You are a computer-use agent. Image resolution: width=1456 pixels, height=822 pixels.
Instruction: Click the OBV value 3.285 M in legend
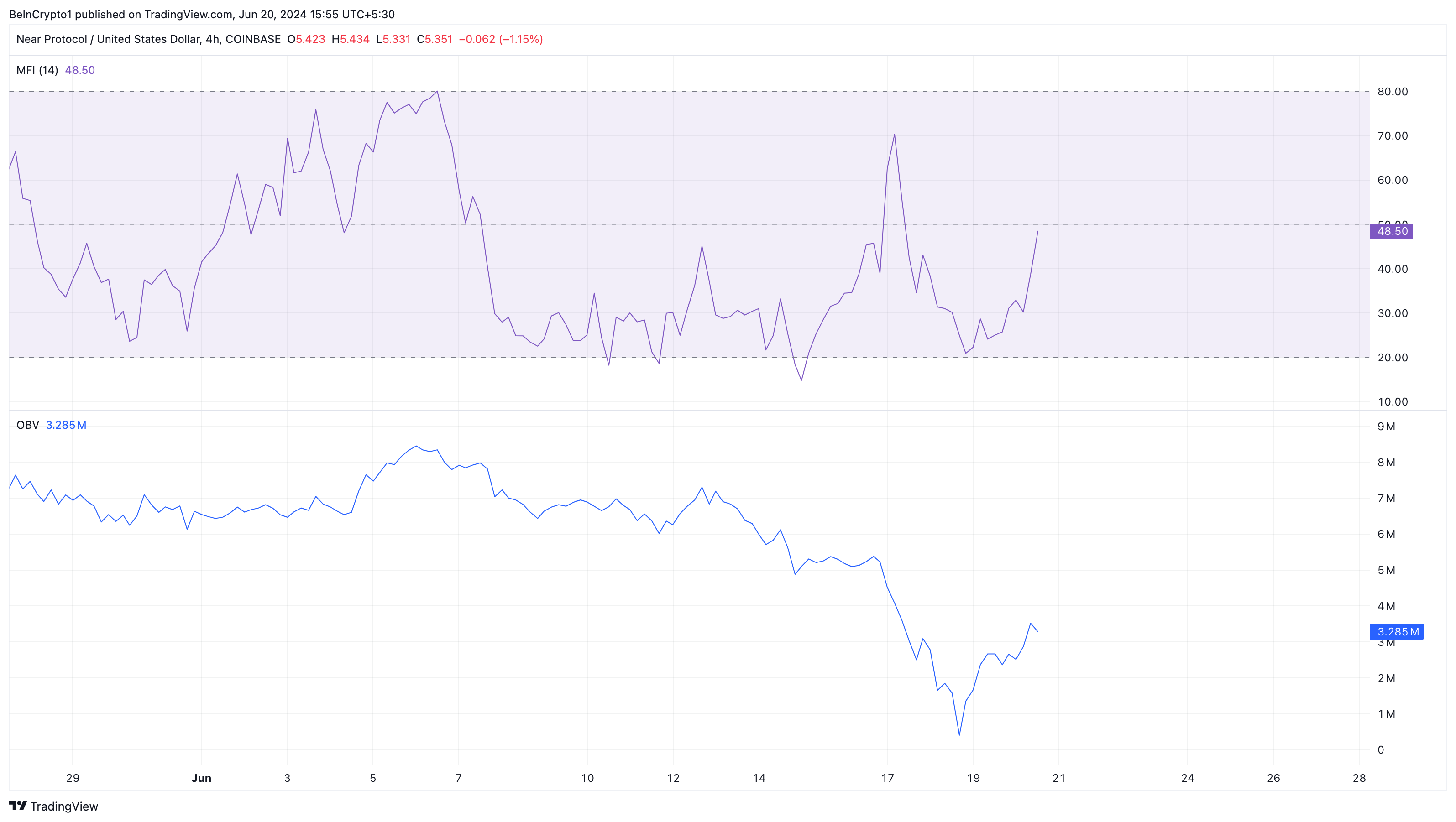[x=66, y=425]
